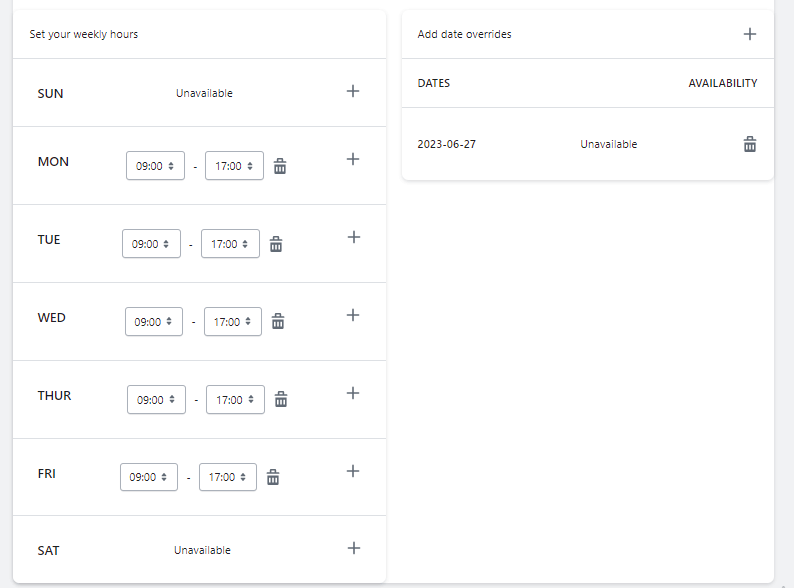Add a new date override
The width and height of the screenshot is (794, 588).
pyautogui.click(x=749, y=34)
